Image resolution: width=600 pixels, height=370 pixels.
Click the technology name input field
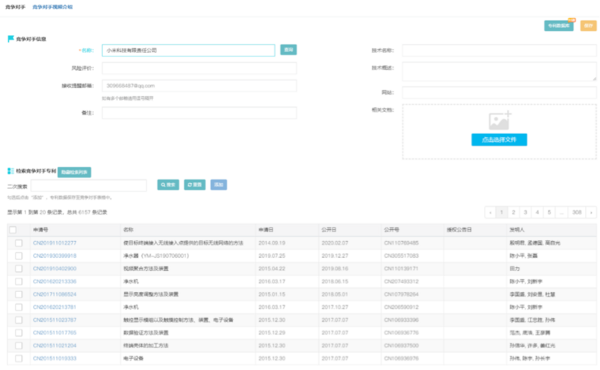499,50
